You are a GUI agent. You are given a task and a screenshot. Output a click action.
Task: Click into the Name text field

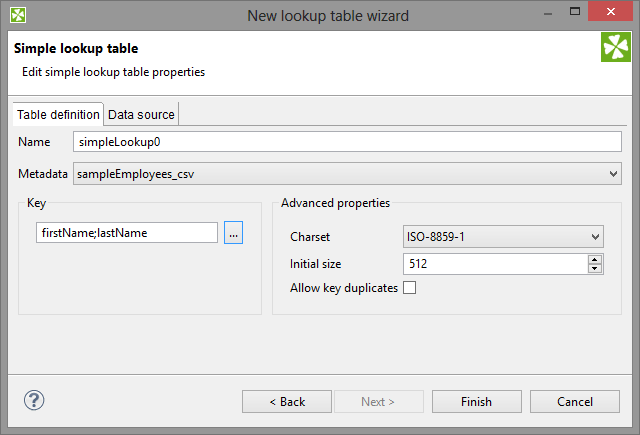(x=348, y=142)
